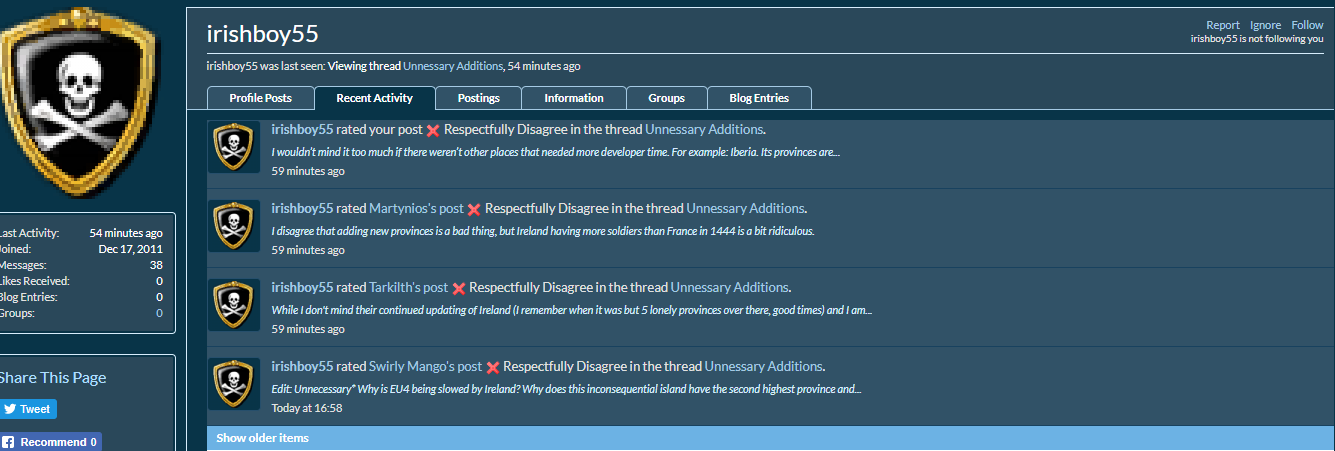Open the Postings tab
The image size is (1335, 451).
tap(478, 98)
